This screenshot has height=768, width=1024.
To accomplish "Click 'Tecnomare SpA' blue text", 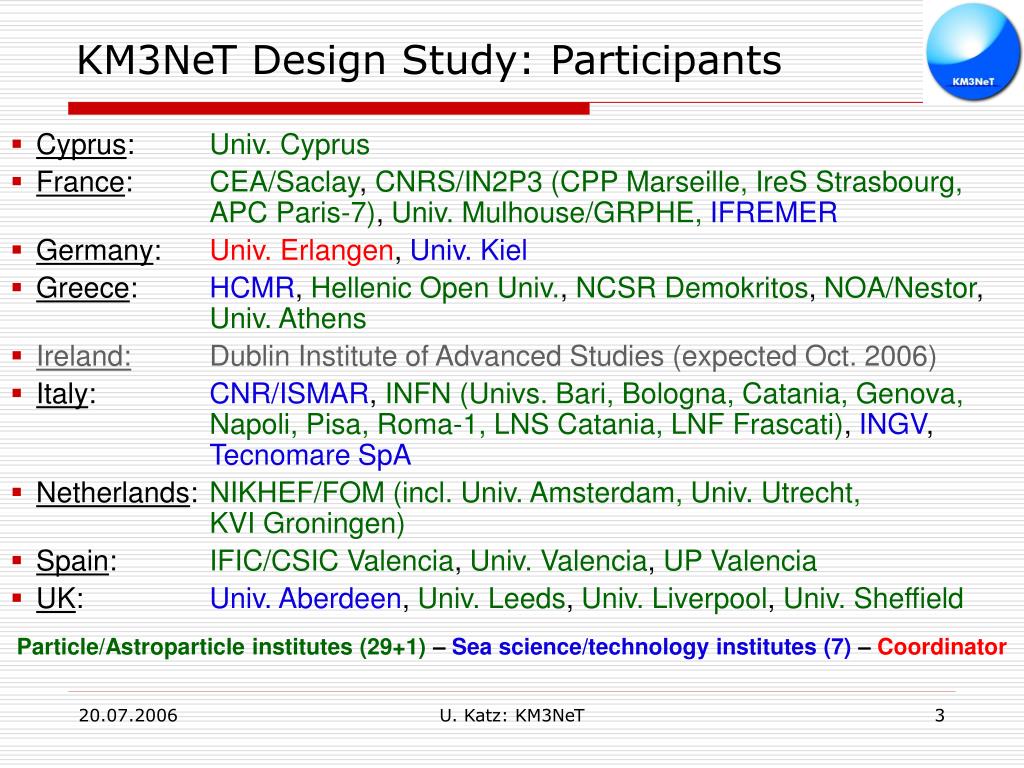I will click(x=310, y=455).
